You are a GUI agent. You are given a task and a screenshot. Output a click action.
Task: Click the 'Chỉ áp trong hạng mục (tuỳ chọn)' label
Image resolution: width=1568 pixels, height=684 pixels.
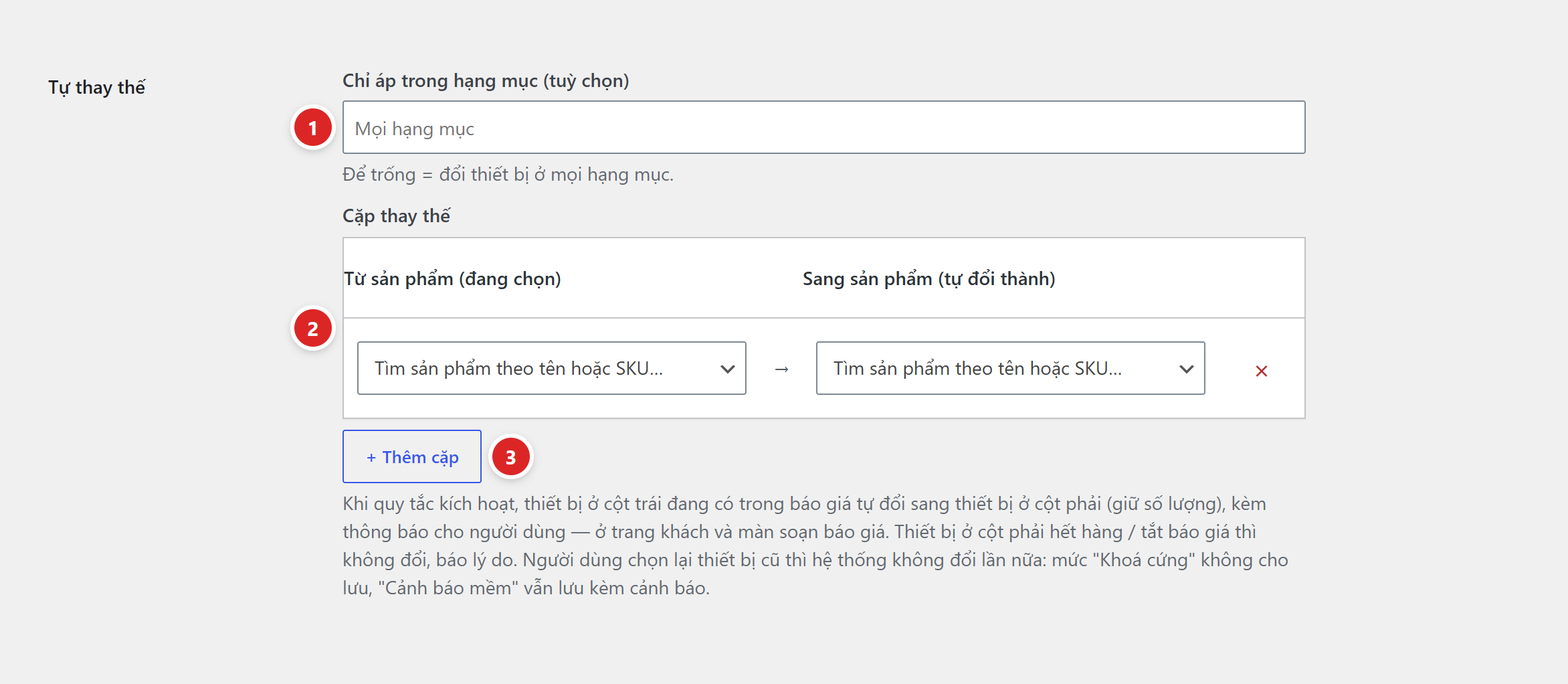[x=486, y=81]
